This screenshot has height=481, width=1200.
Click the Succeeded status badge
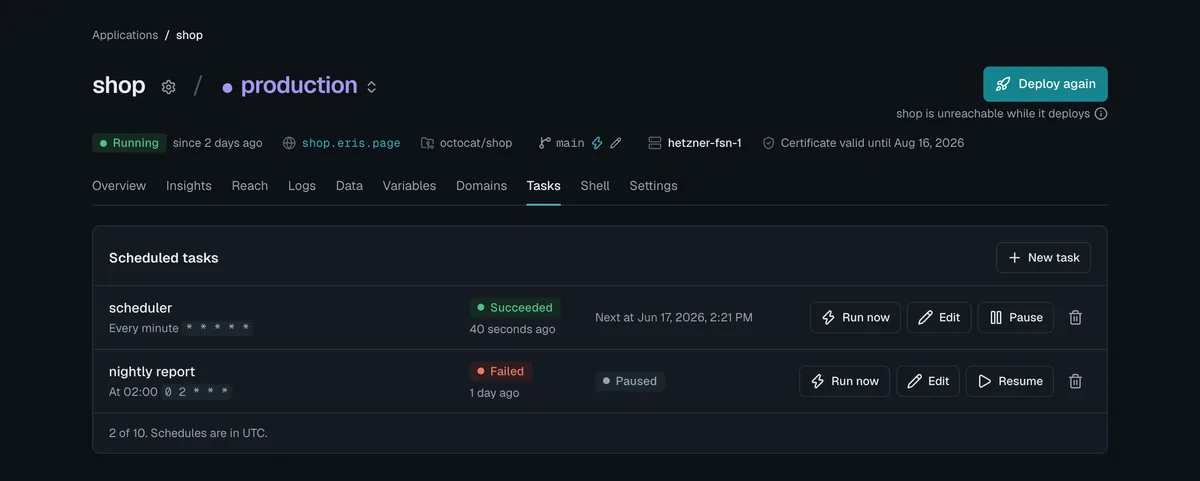(515, 308)
